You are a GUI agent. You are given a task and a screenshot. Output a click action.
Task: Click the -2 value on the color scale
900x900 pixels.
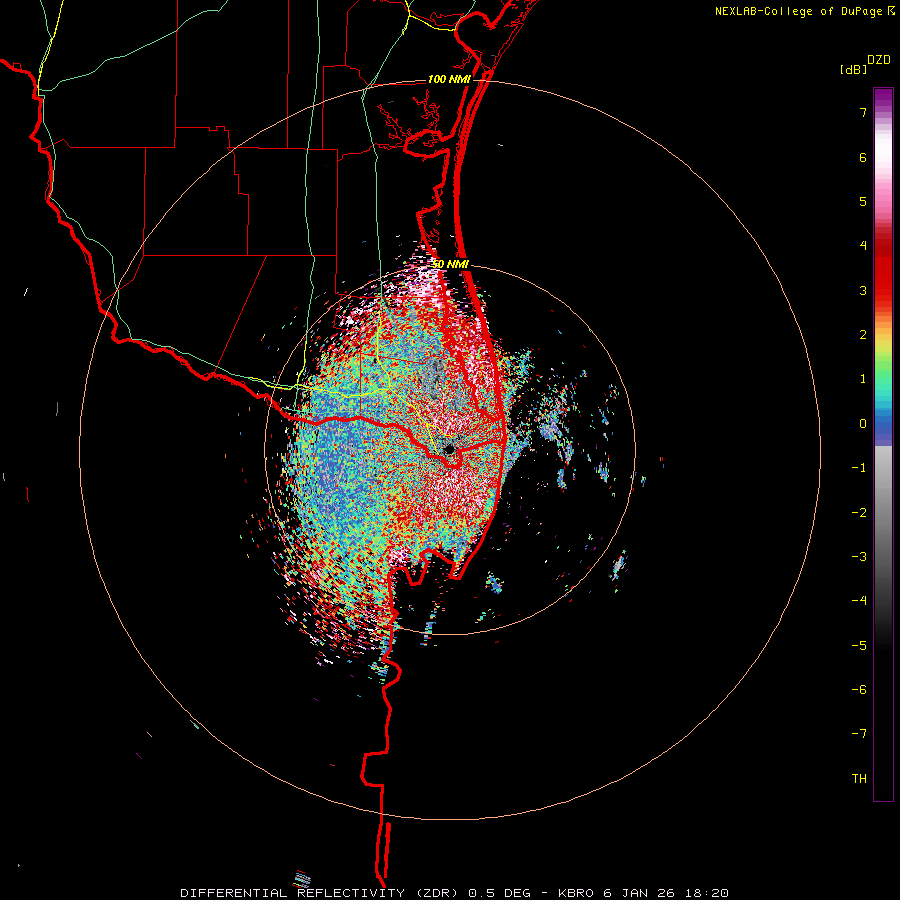coord(859,512)
